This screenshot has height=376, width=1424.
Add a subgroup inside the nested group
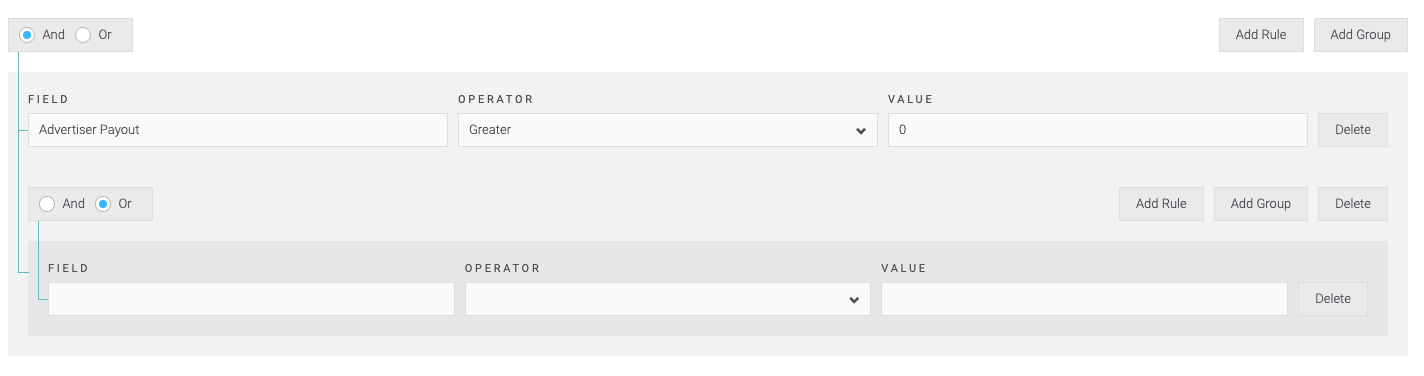1261,204
